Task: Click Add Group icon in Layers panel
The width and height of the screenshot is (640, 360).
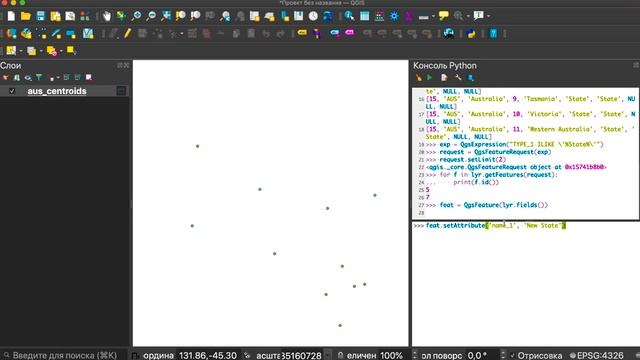Action: click(17, 78)
